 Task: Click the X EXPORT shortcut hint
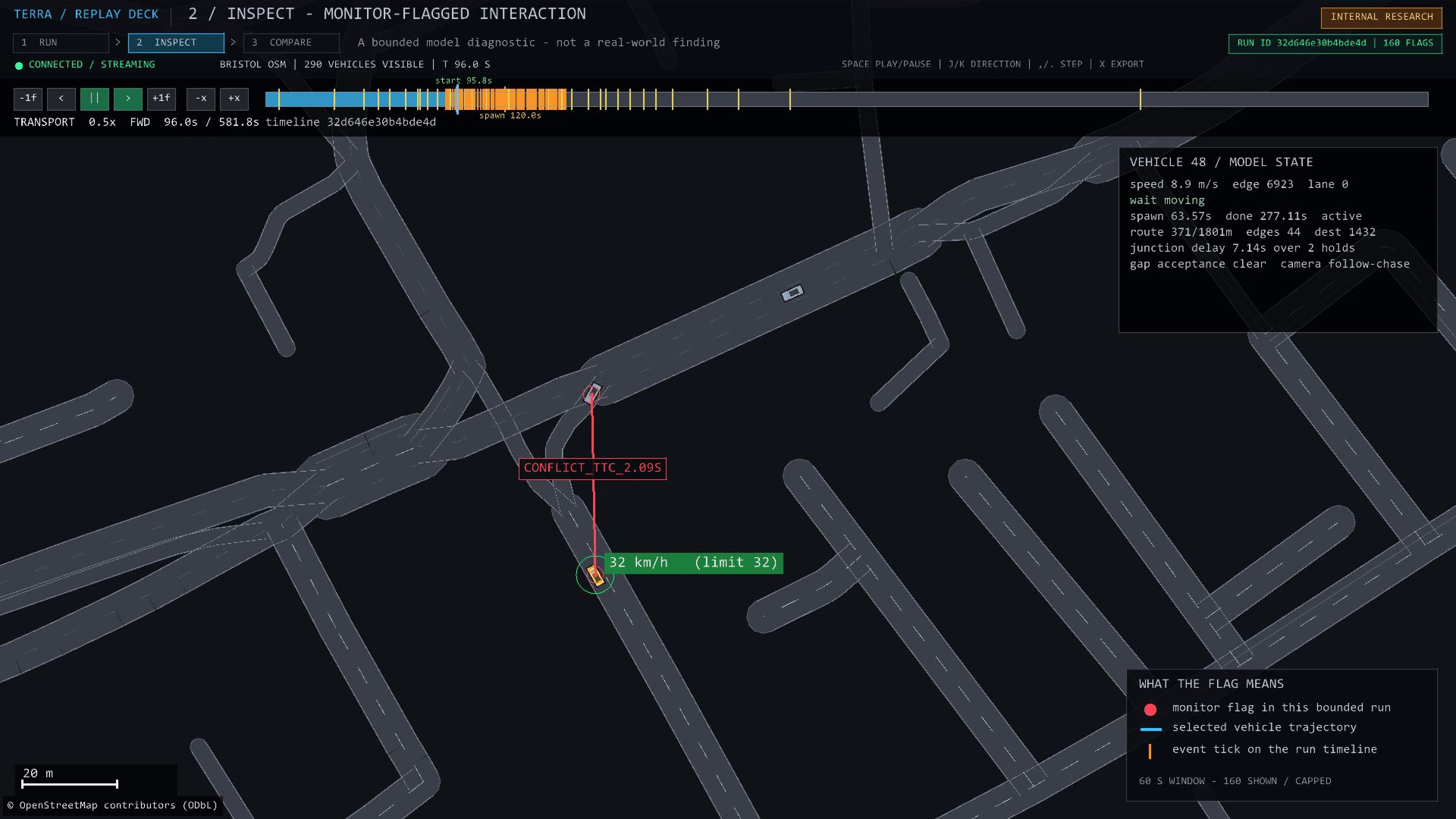pos(1122,64)
